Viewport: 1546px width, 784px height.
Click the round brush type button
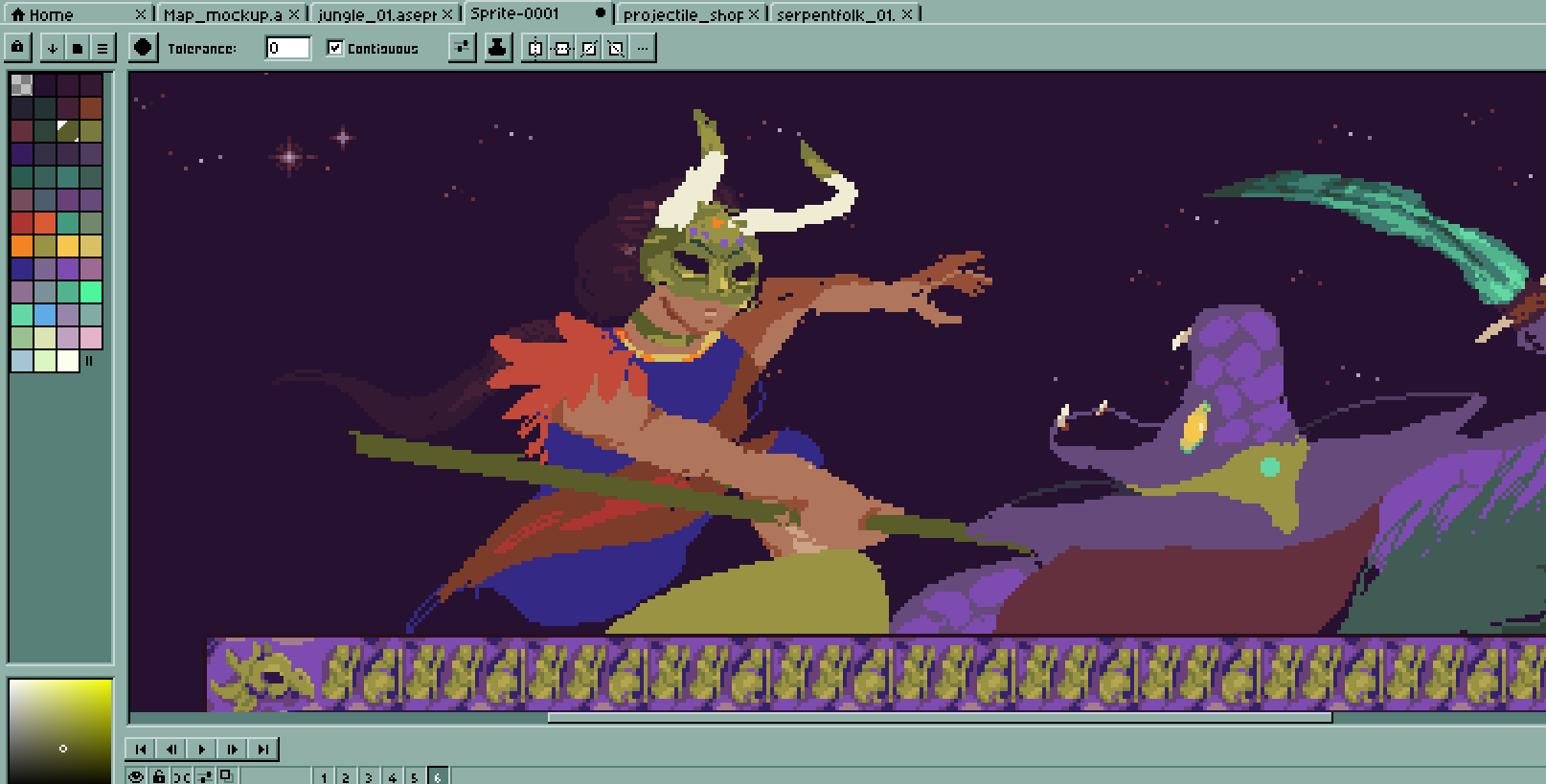143,48
